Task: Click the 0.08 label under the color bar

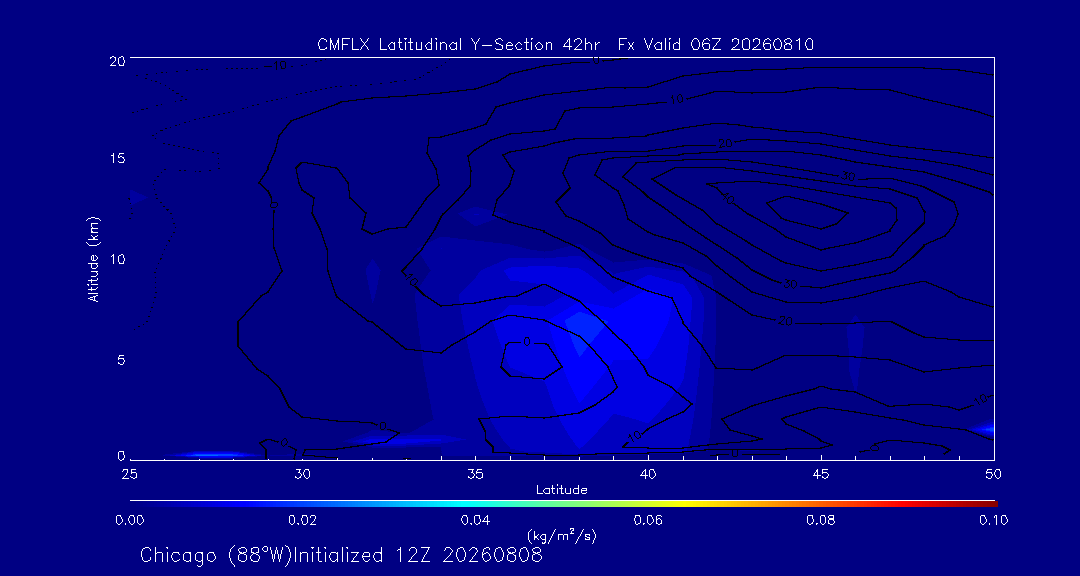Action: point(820,520)
